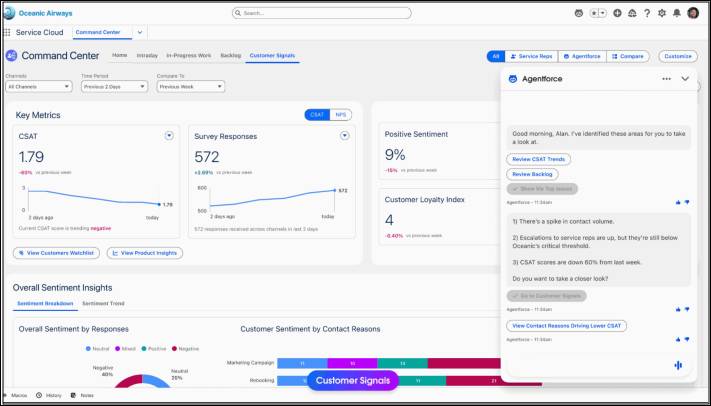Click the 572 endpoint on Survey Responses chart

[x=335, y=191]
